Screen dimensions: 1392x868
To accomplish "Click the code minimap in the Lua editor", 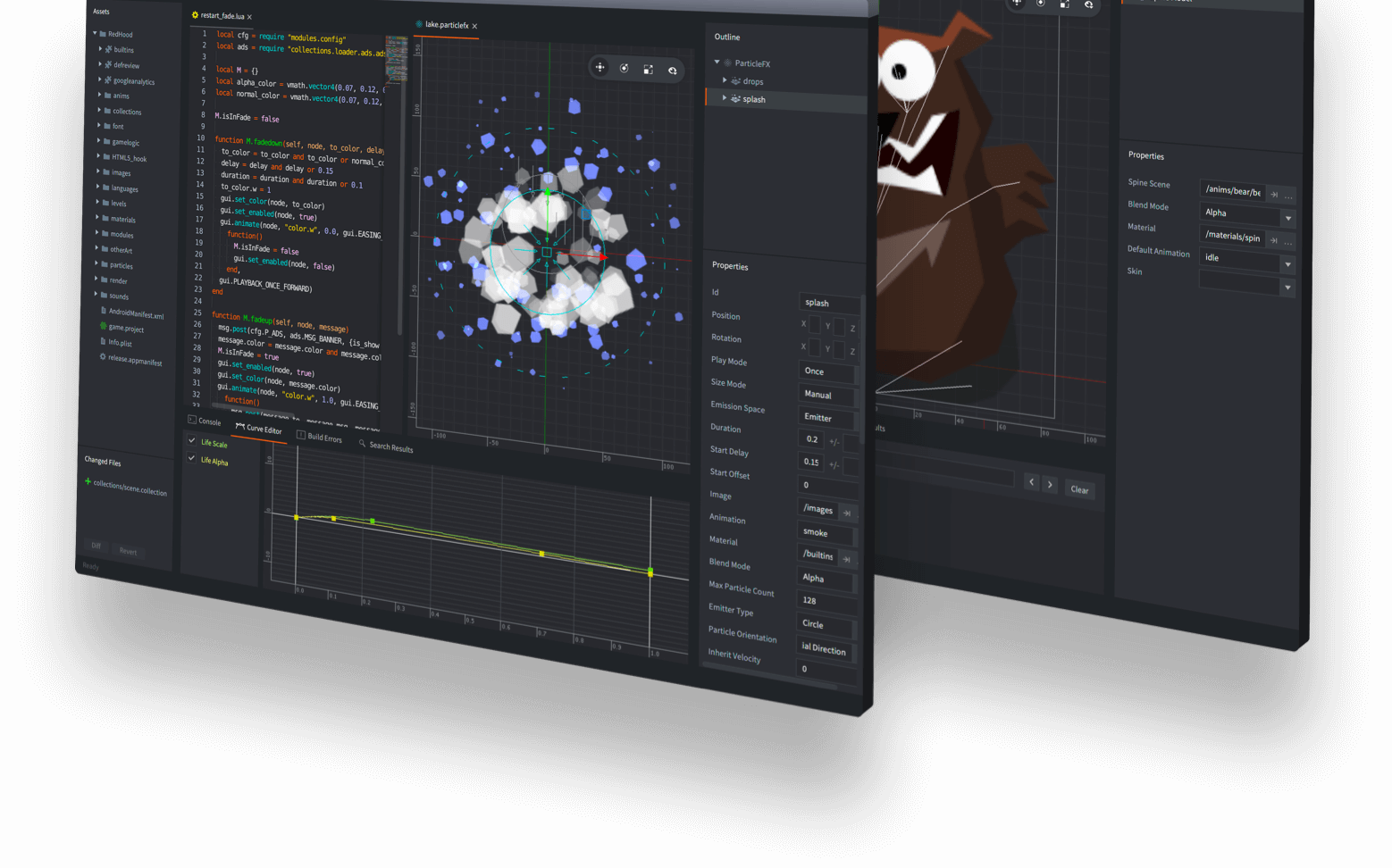I will (x=396, y=59).
